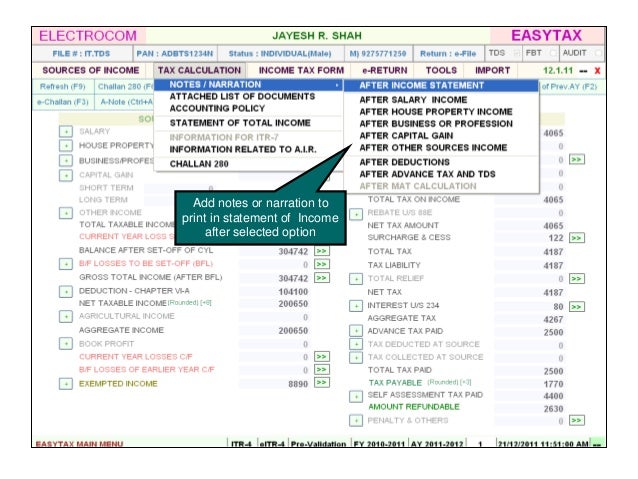Expand B/F LOSSES TO BE SET-OFF plus box
This screenshot has height=479, width=638.
point(66,264)
